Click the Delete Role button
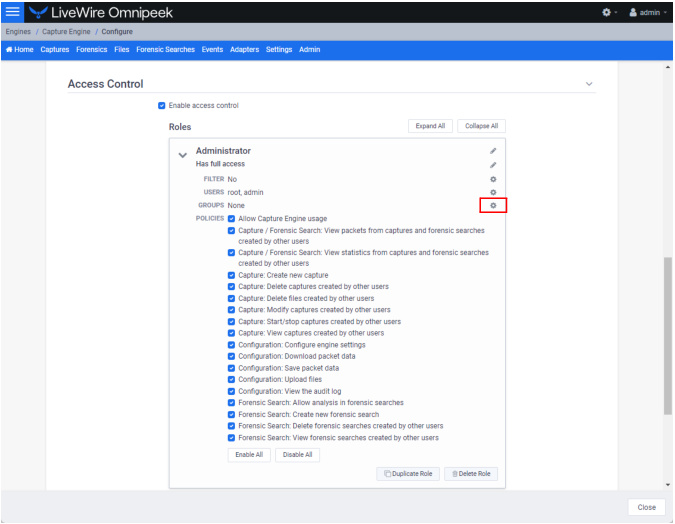Image resolution: width=675 pixels, height=524 pixels. [x=471, y=474]
